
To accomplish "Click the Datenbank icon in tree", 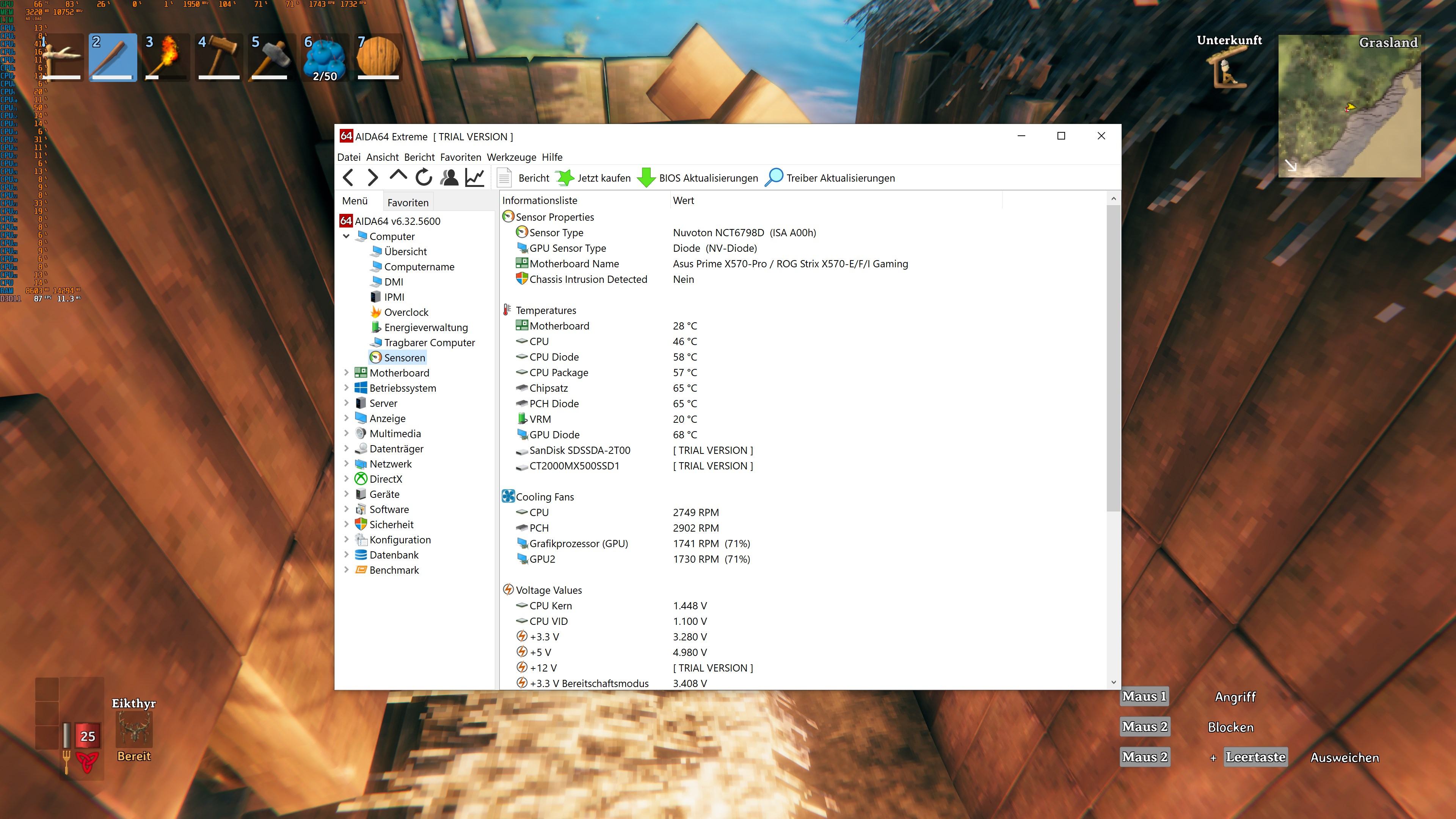I will click(361, 555).
